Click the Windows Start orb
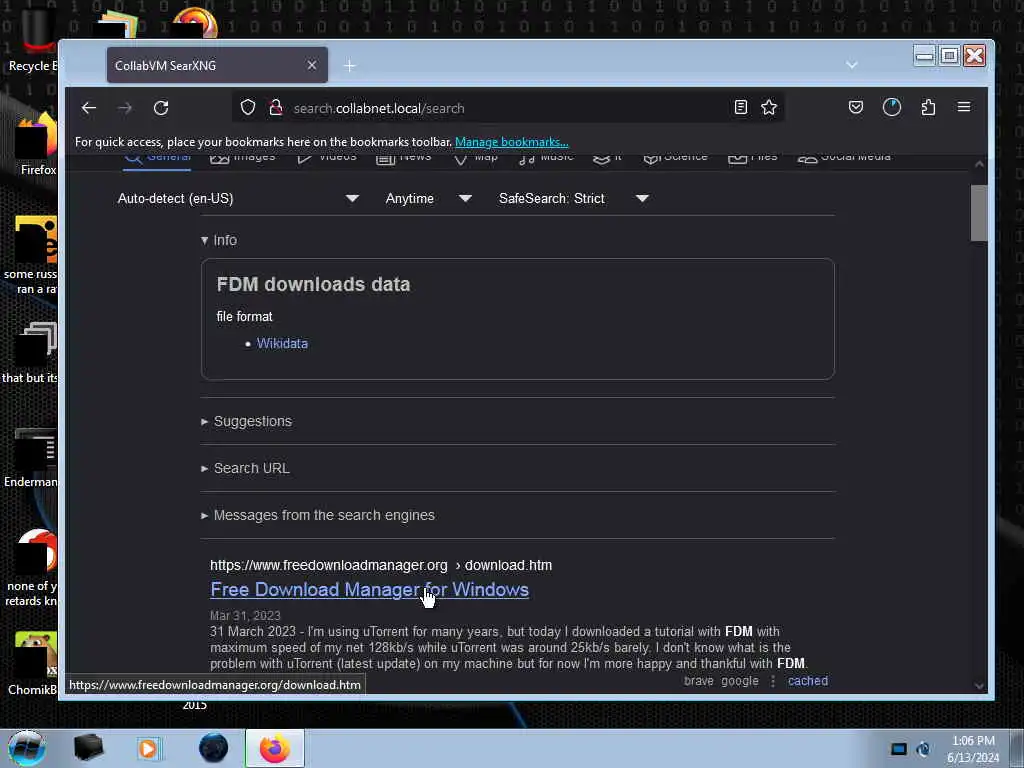1024x768 pixels. tap(27, 748)
